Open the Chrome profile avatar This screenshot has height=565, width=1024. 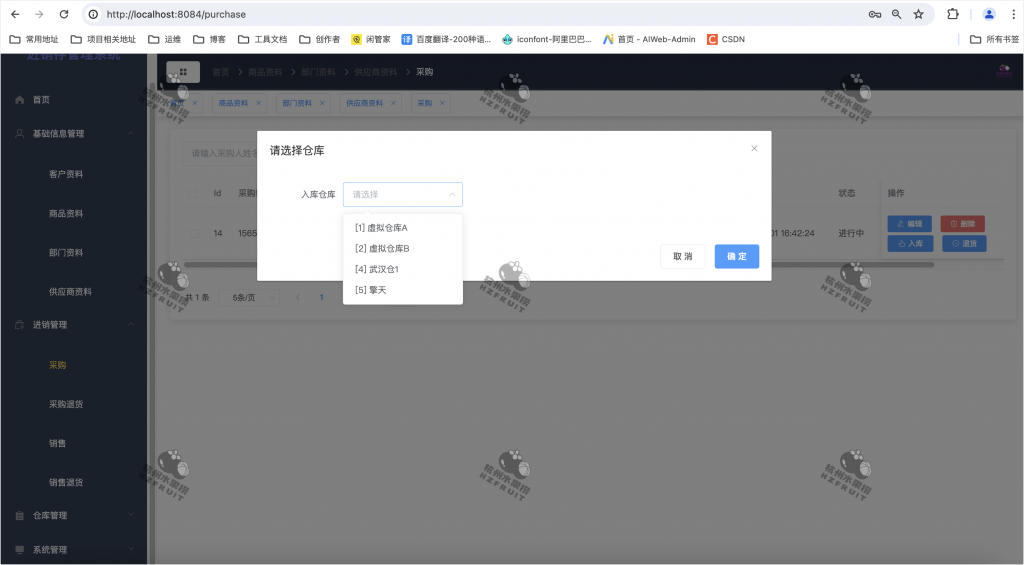pyautogui.click(x=989, y=14)
